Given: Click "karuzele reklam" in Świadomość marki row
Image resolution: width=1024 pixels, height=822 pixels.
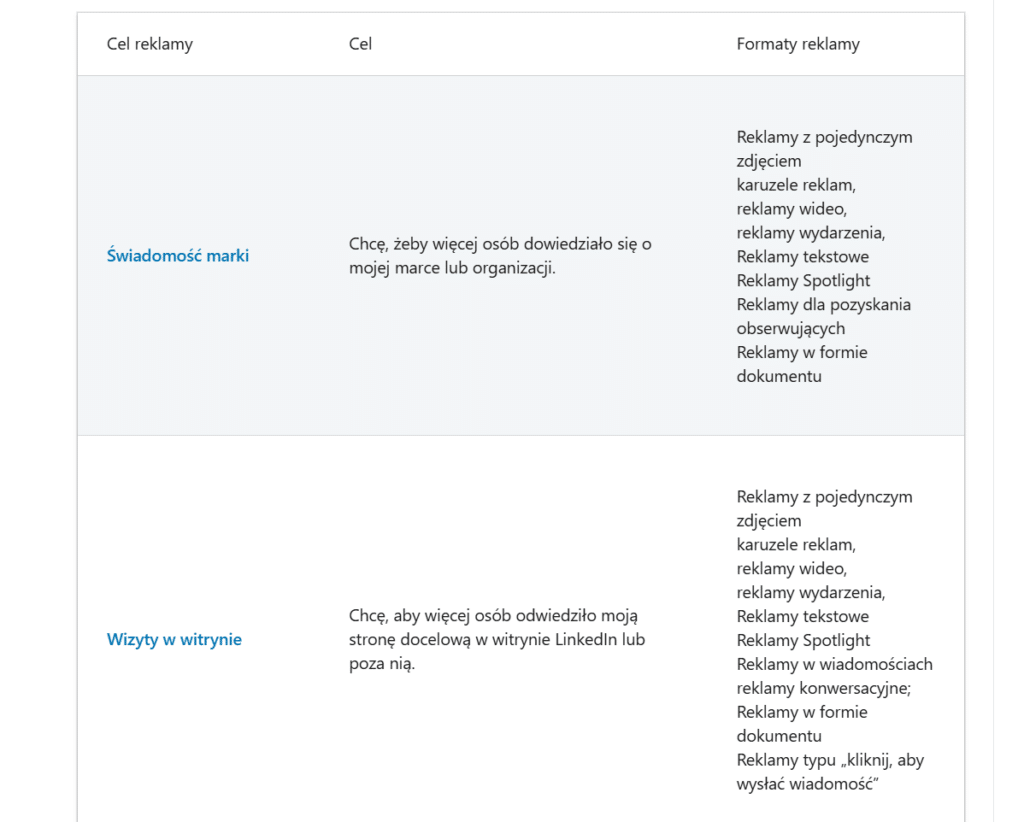Looking at the screenshot, I should 795,184.
